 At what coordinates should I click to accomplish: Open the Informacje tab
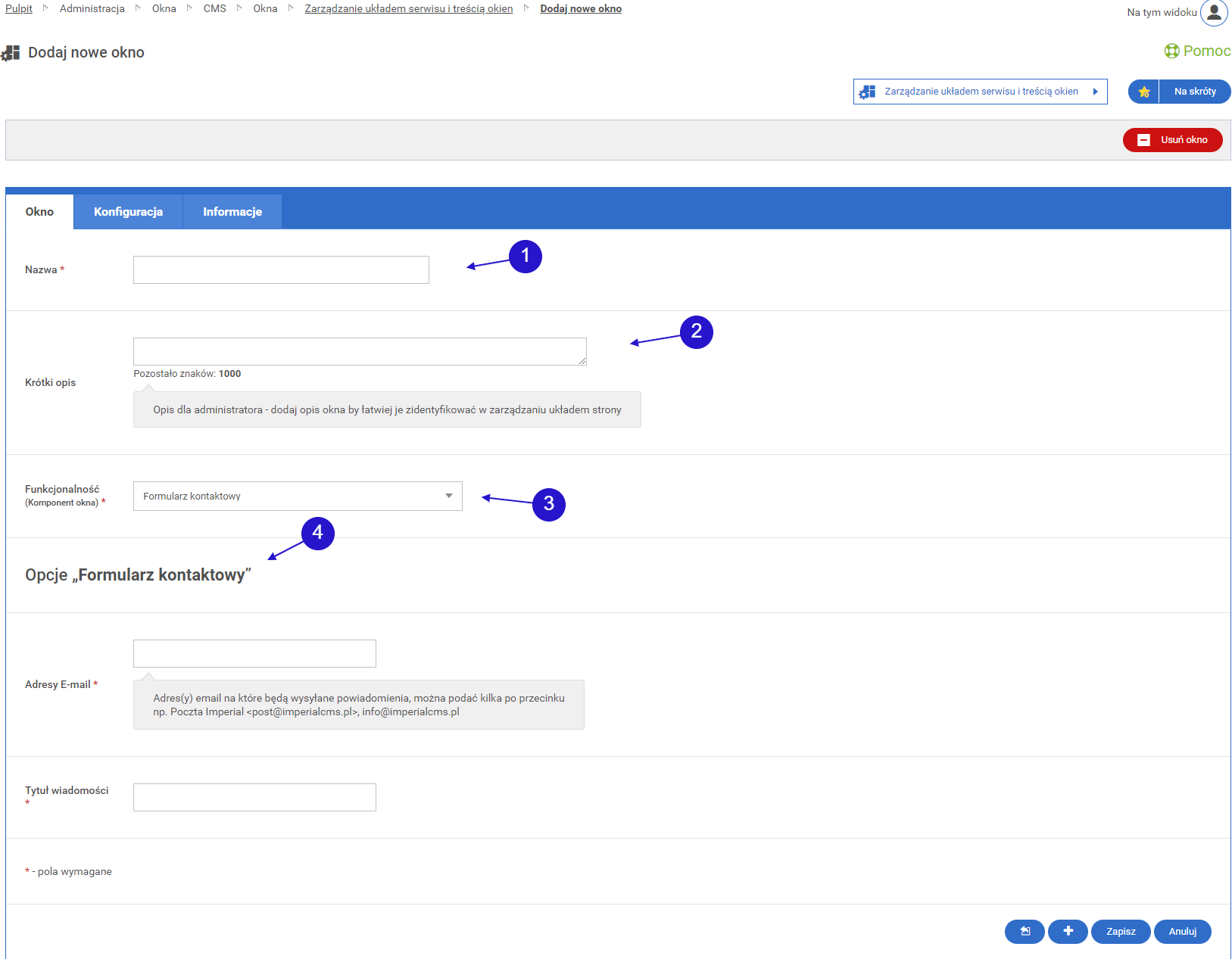pos(232,212)
